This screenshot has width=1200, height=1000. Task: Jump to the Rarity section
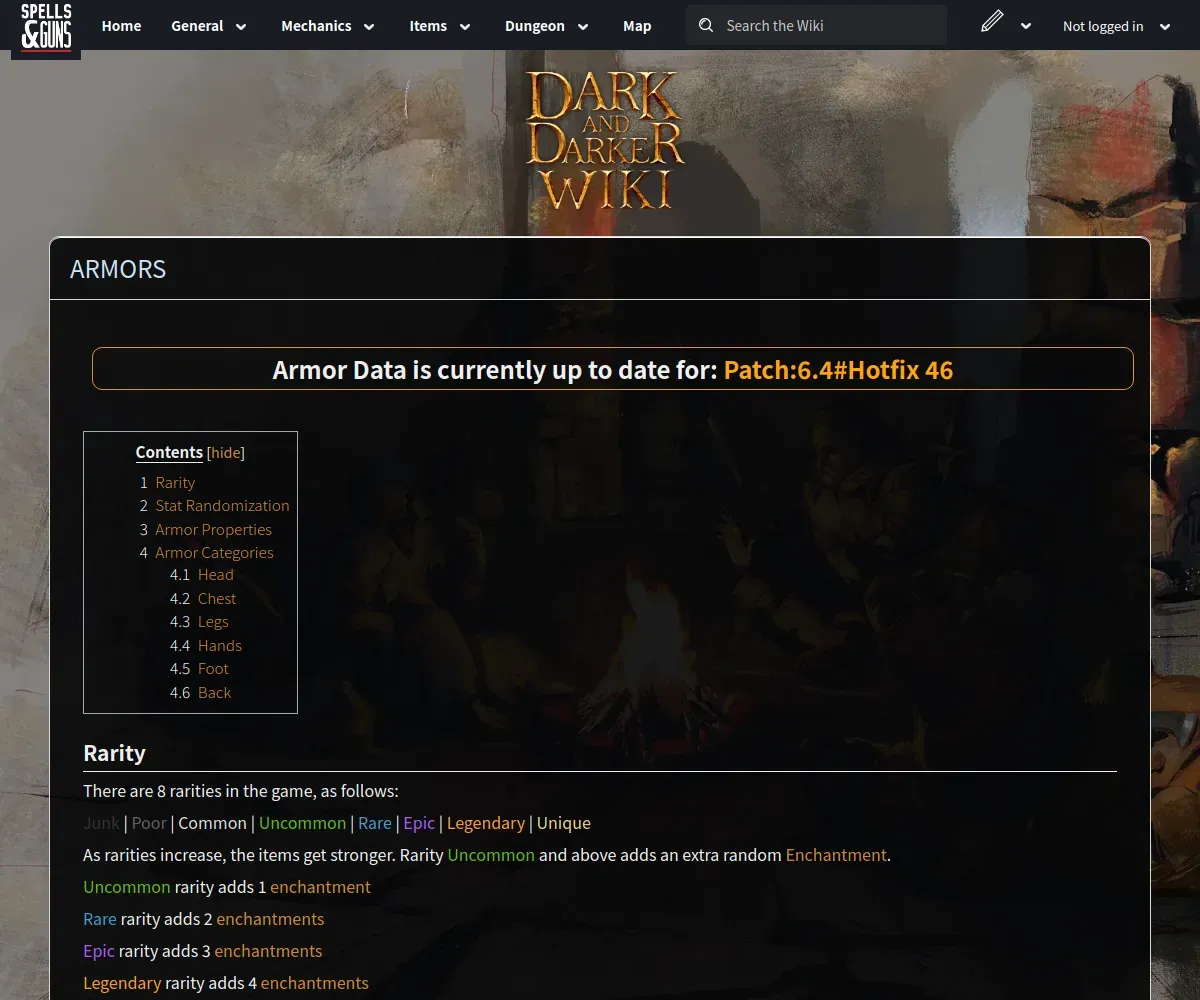click(175, 482)
